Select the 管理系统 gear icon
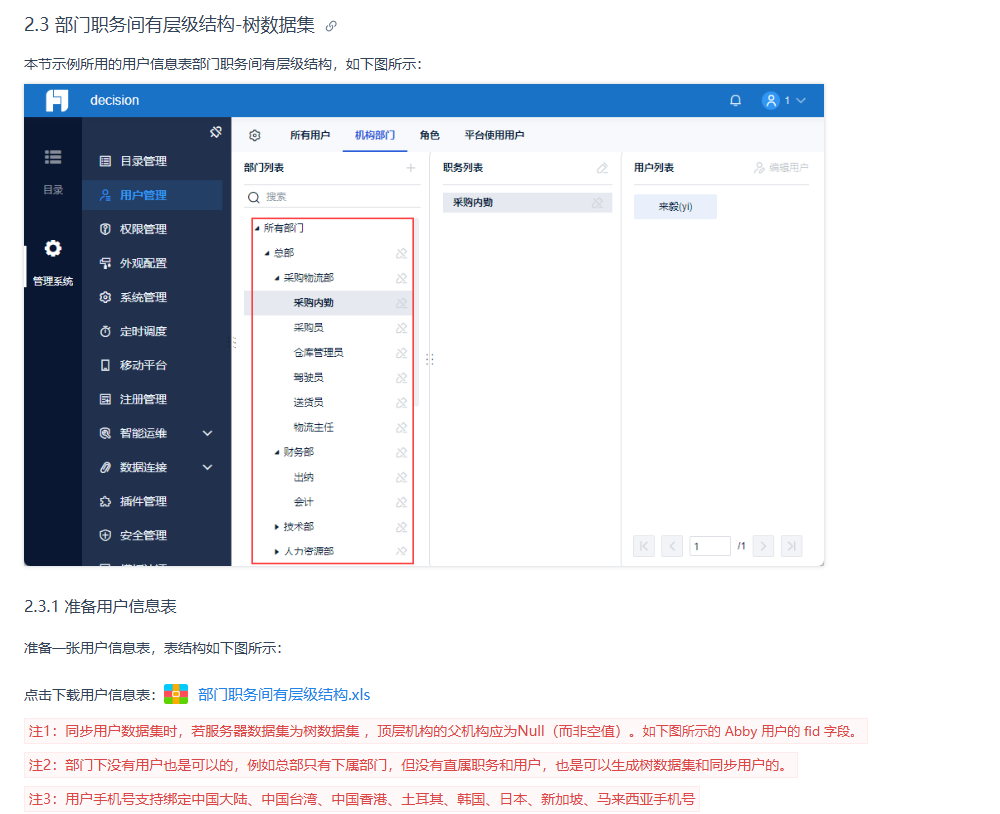 [53, 248]
